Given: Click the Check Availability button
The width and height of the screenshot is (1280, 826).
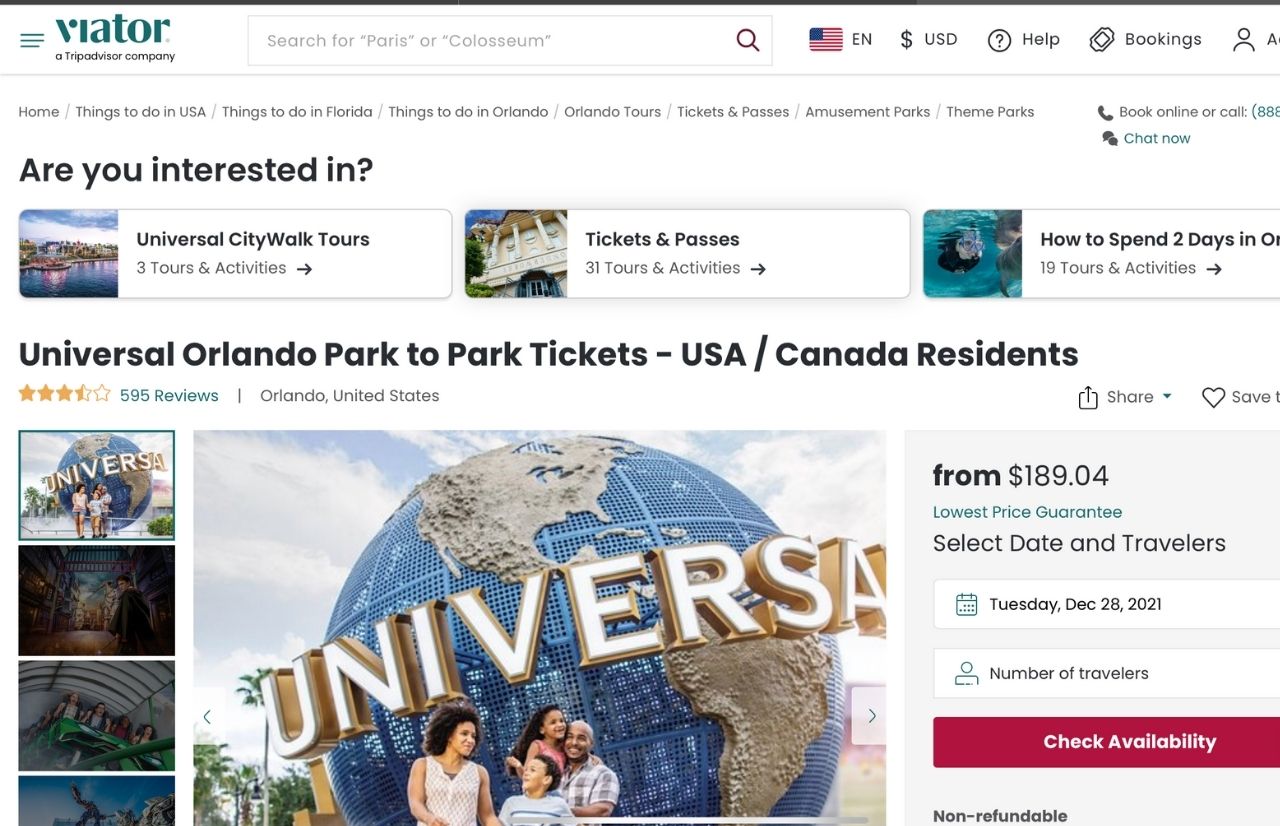Looking at the screenshot, I should (1106, 742).
